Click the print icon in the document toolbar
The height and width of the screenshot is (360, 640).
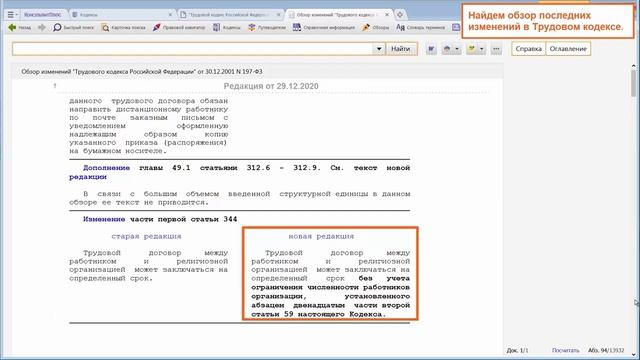click(x=447, y=49)
